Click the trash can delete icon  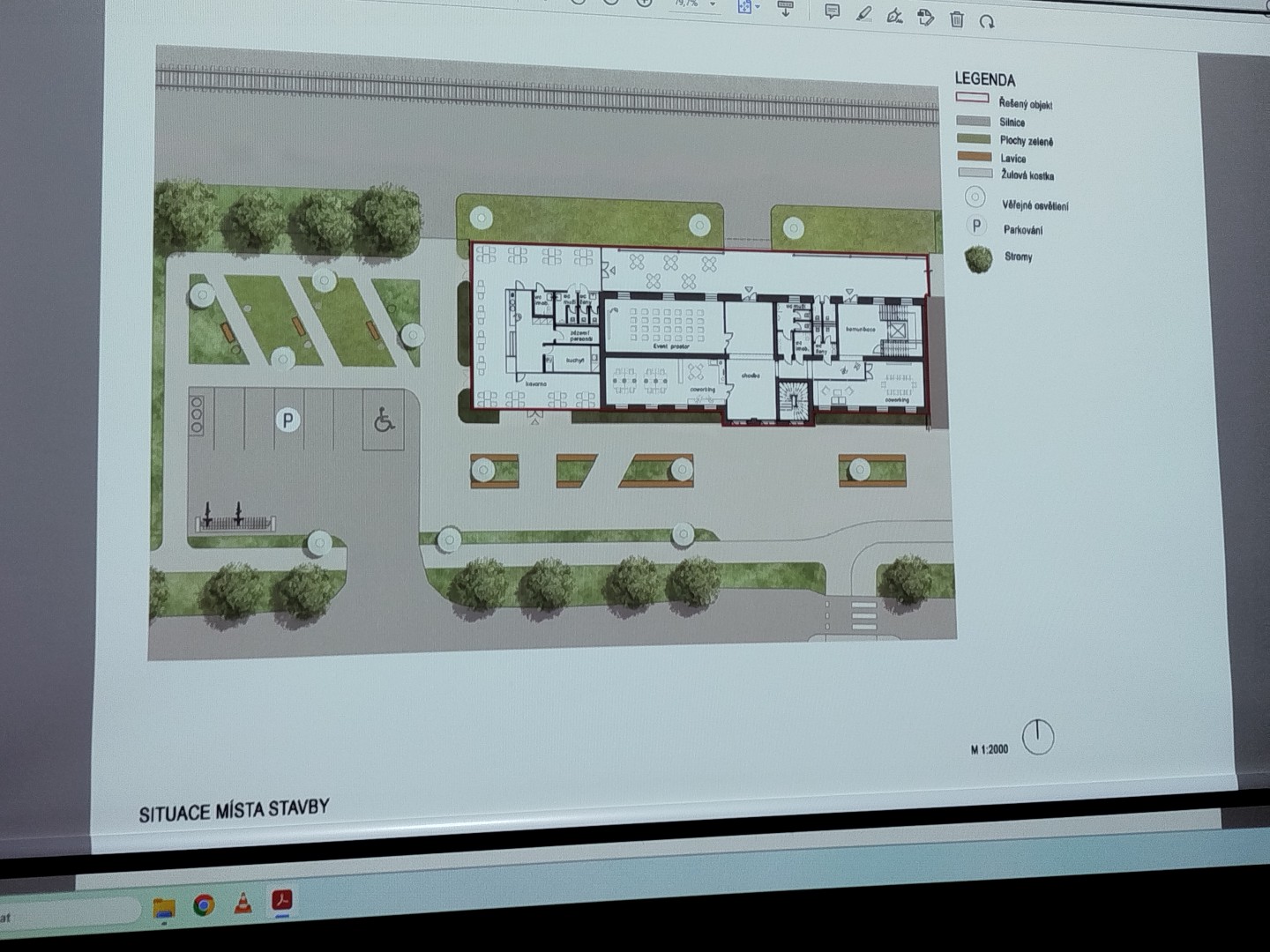[957, 19]
